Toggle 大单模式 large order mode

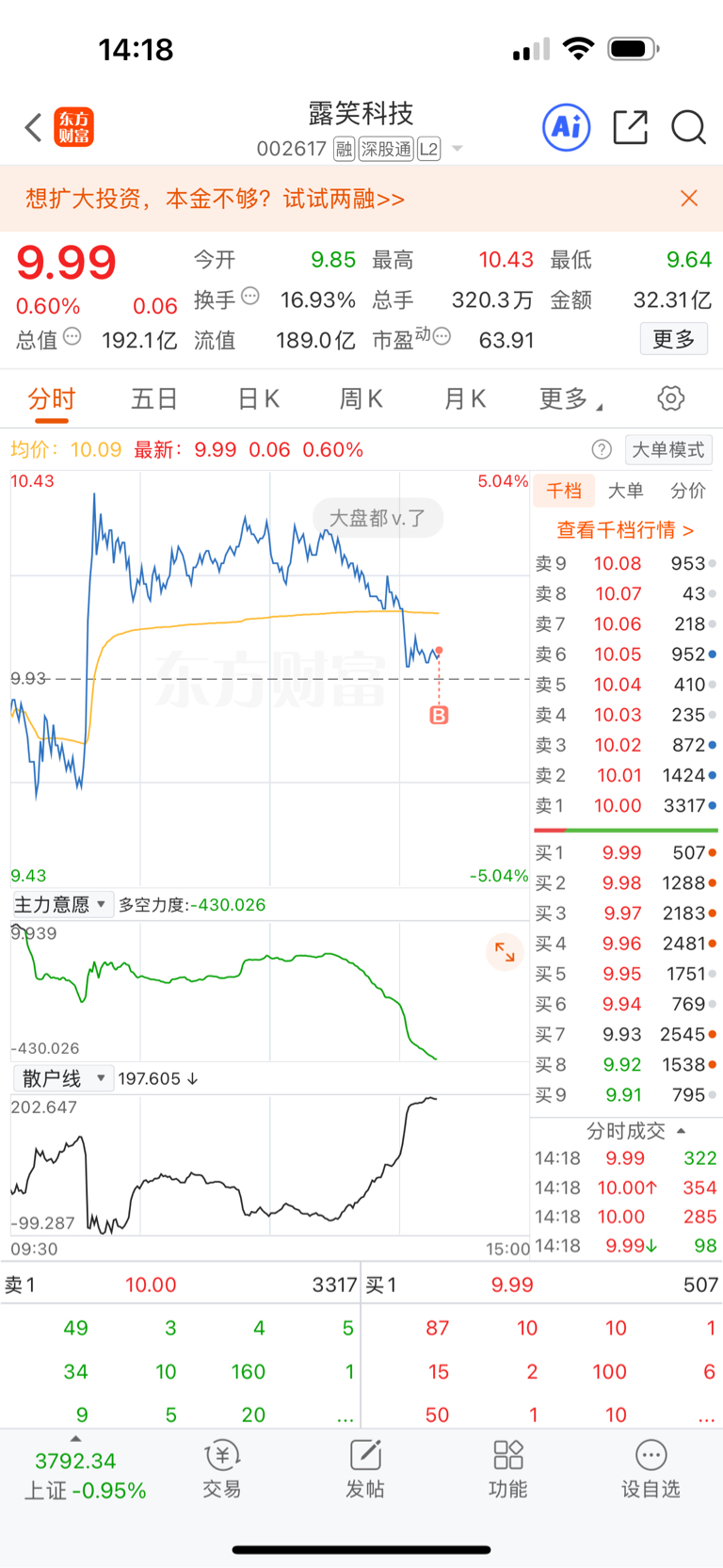[x=667, y=450]
